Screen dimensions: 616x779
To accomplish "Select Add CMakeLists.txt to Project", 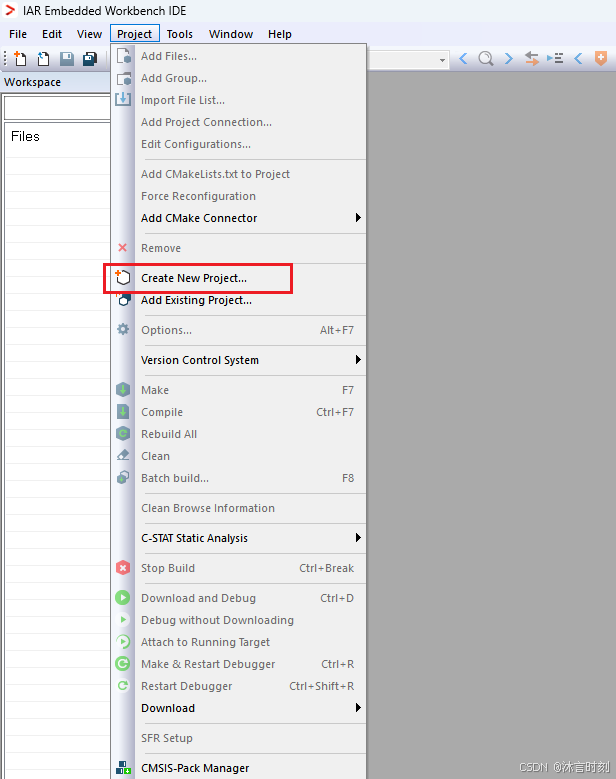I will pyautogui.click(x=239, y=174).
